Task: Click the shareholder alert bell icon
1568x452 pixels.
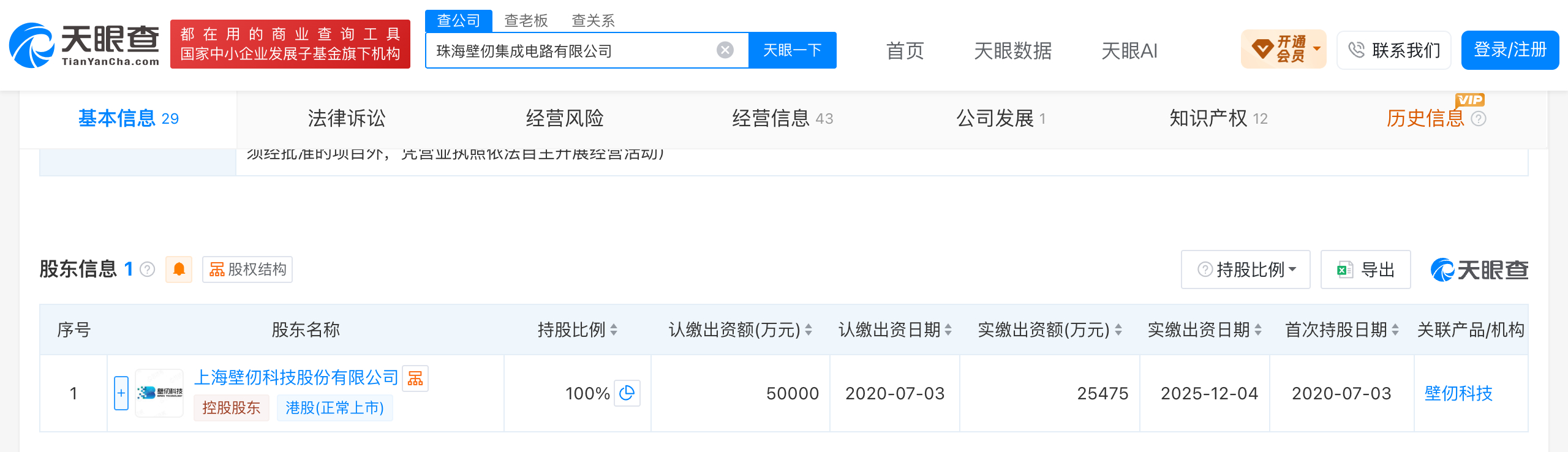Action: (179, 269)
